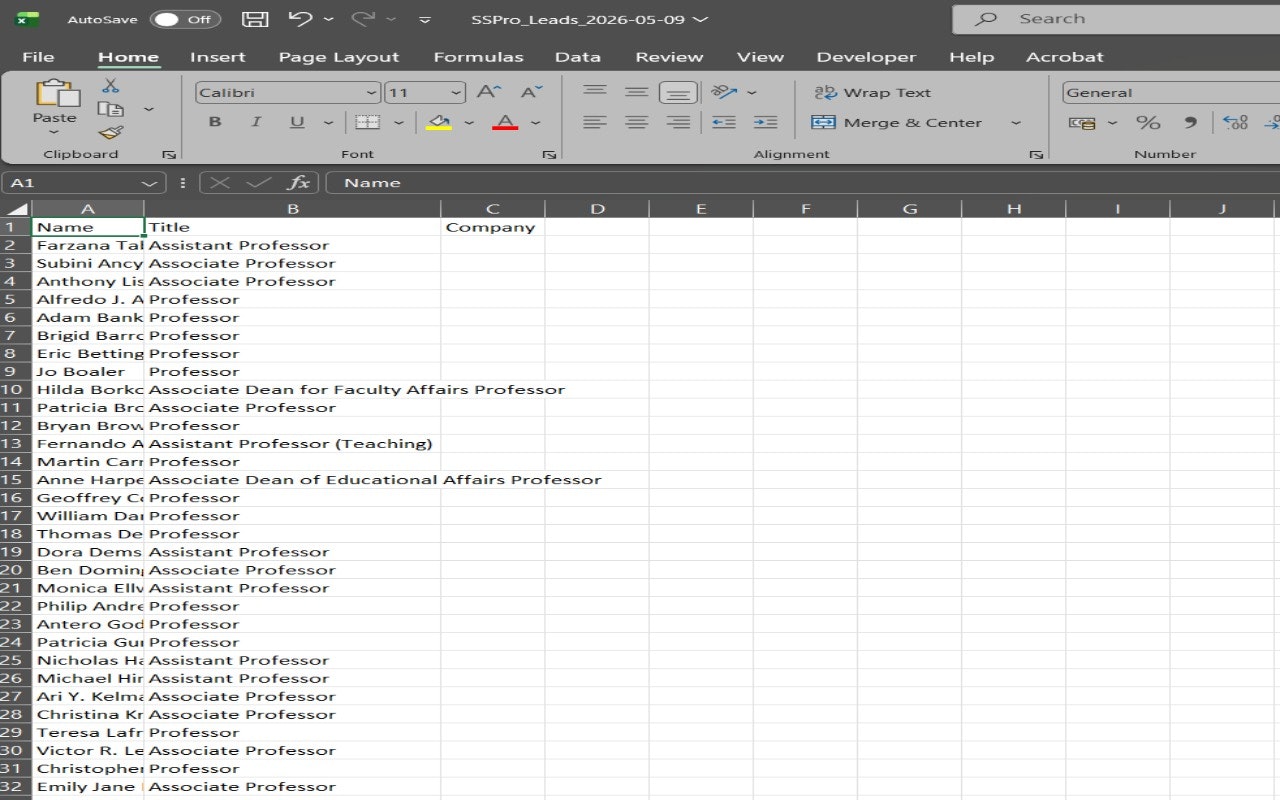Open the Alignment dialog launcher
This screenshot has width=1280, height=800.
point(1037,155)
